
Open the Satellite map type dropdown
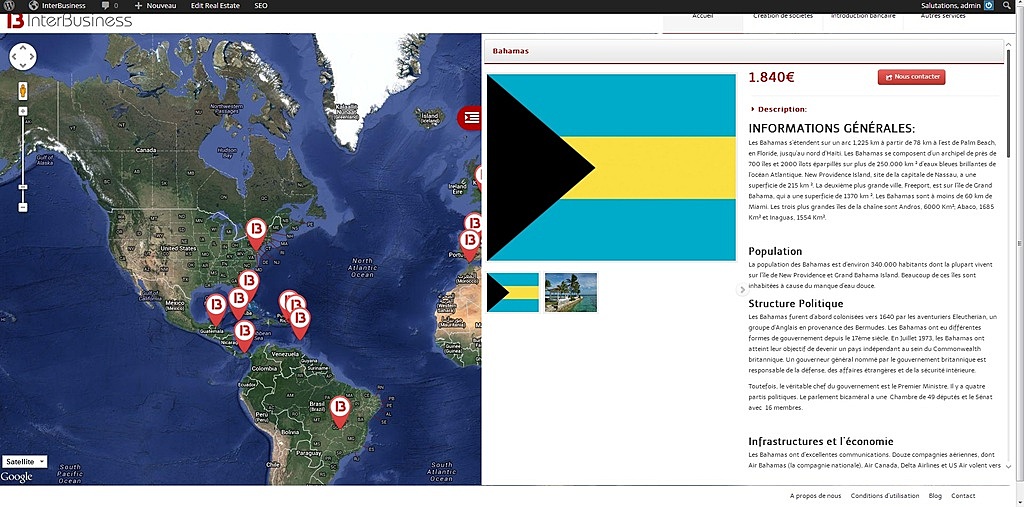point(24,461)
